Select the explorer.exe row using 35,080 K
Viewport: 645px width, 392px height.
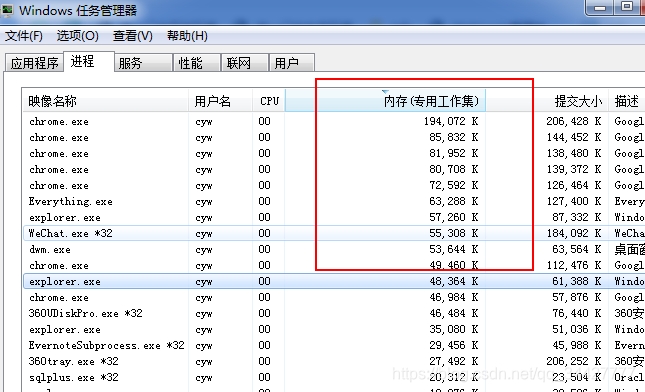point(334,329)
